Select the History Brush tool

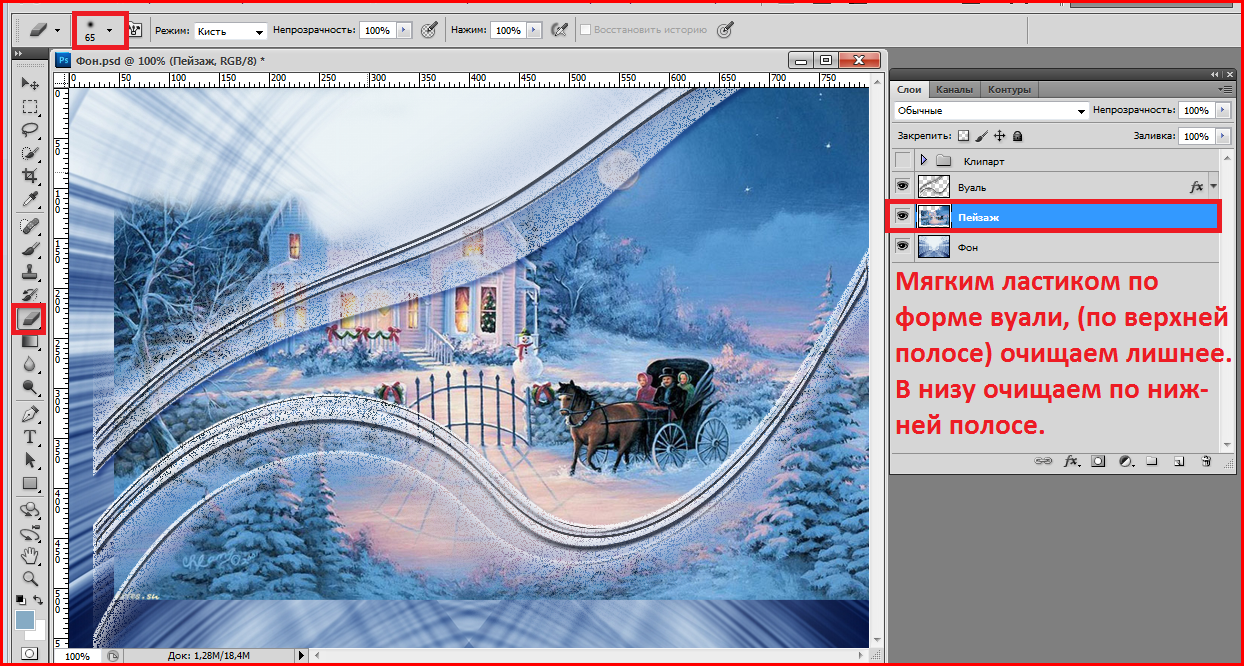30,294
